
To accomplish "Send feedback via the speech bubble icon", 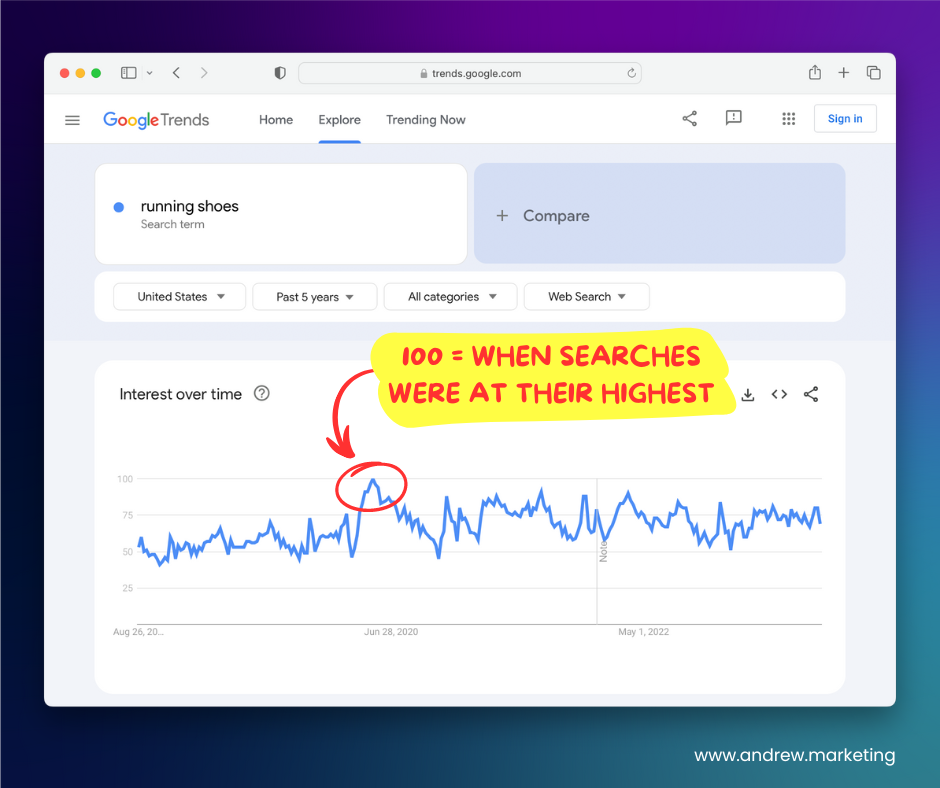I will (733, 118).
